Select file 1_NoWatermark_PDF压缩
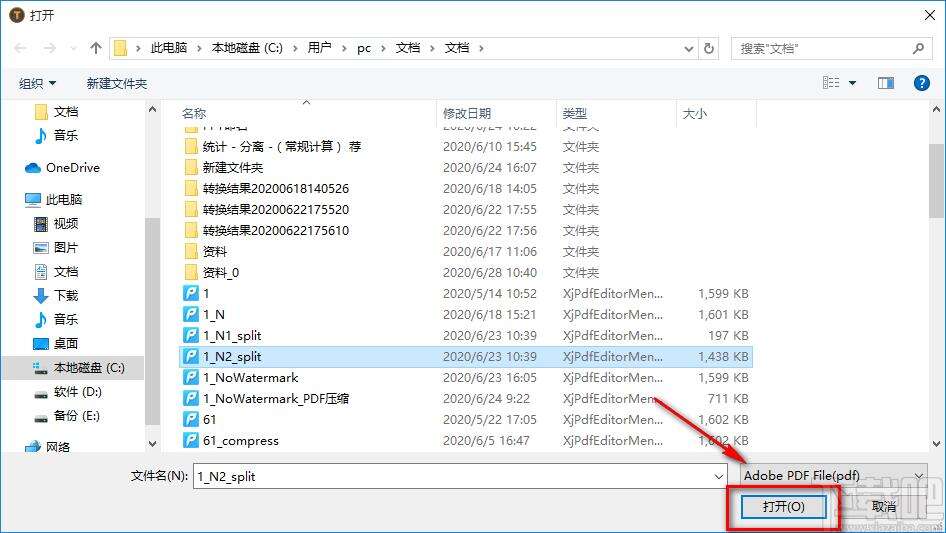Viewport: 946px width, 533px height. click(x=276, y=398)
